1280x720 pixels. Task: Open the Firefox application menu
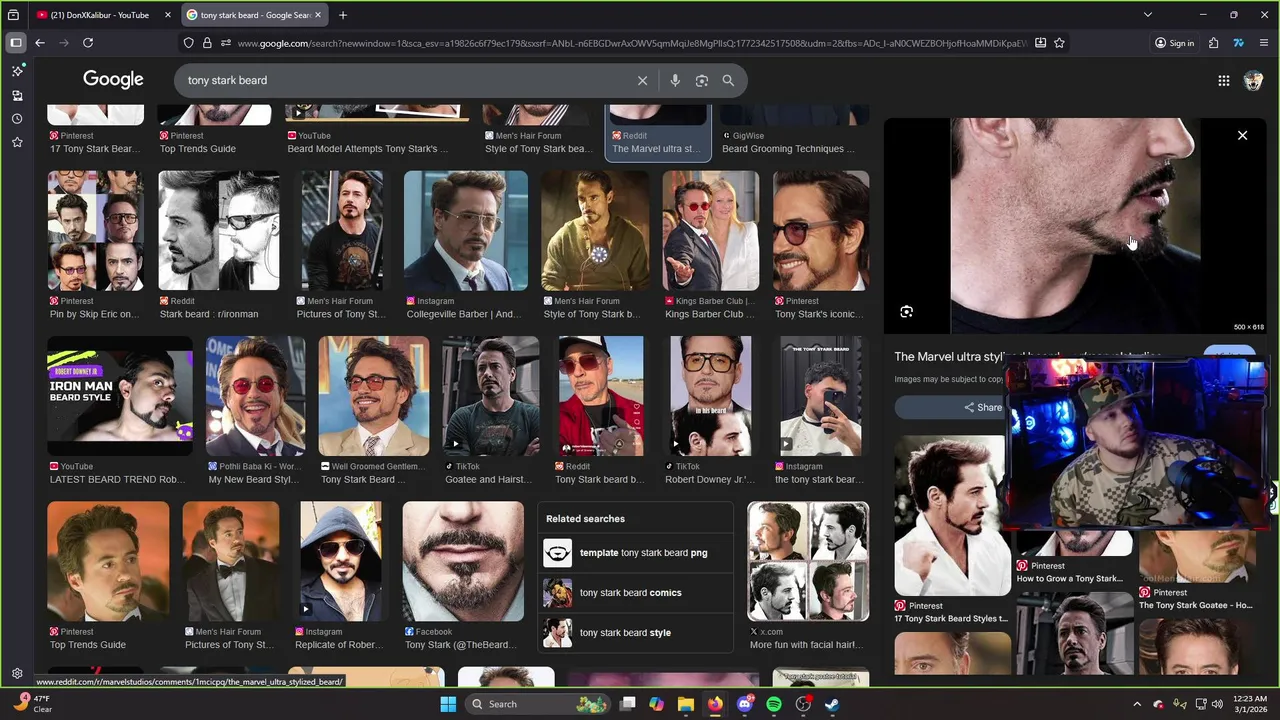click(x=1264, y=43)
